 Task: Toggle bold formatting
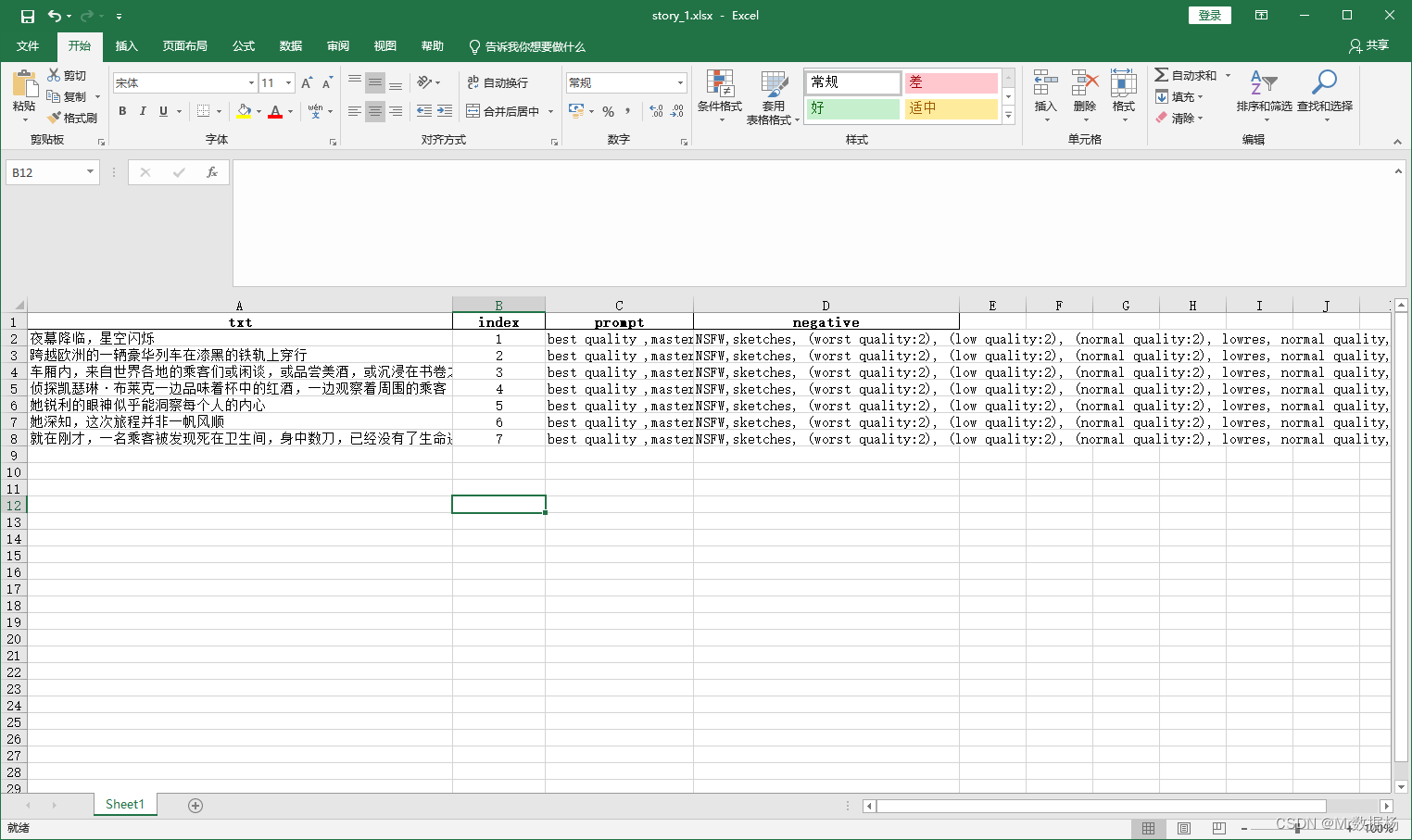pyautogui.click(x=122, y=111)
